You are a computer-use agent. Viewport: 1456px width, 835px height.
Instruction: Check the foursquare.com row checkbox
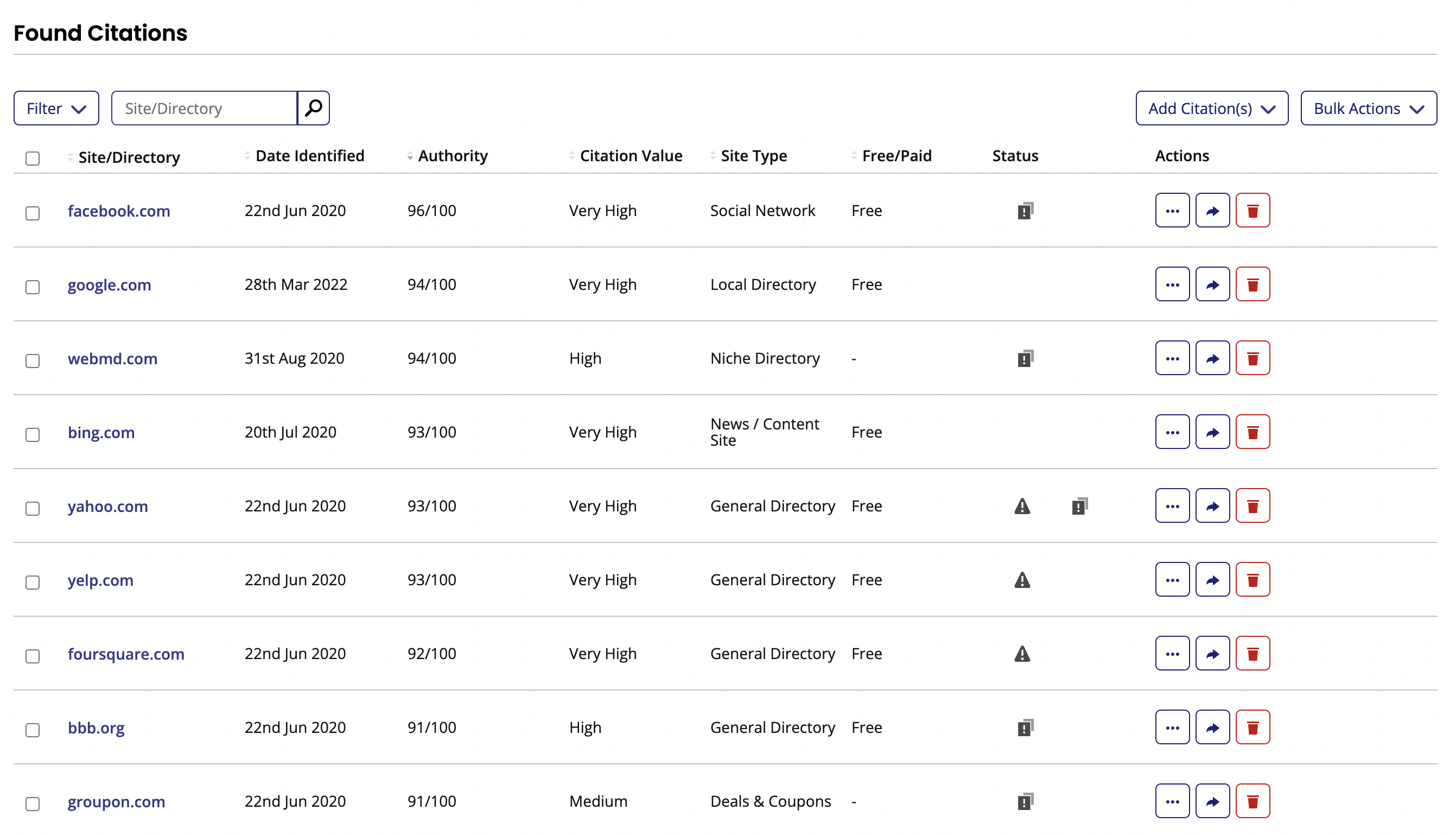click(33, 656)
